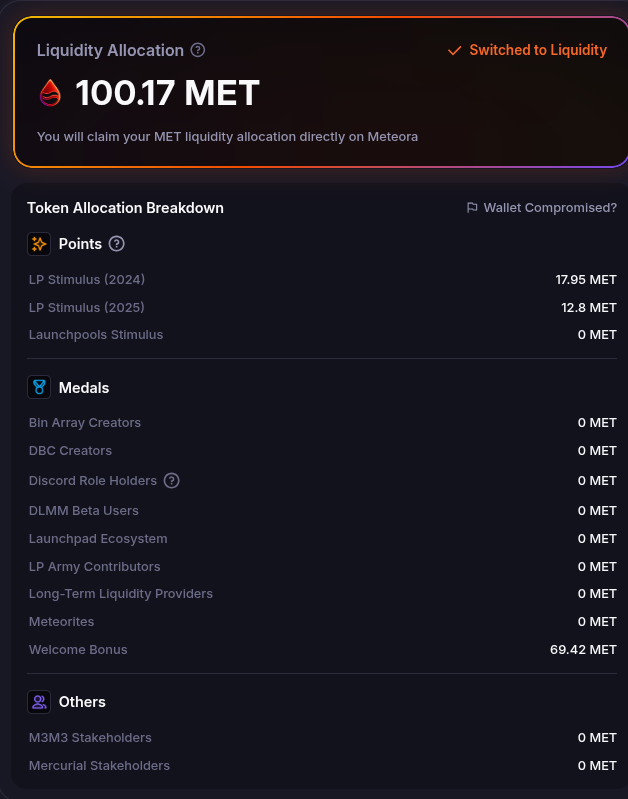Click the Token Allocation Breakdown heading
The height and width of the screenshot is (799, 628).
coord(125,208)
